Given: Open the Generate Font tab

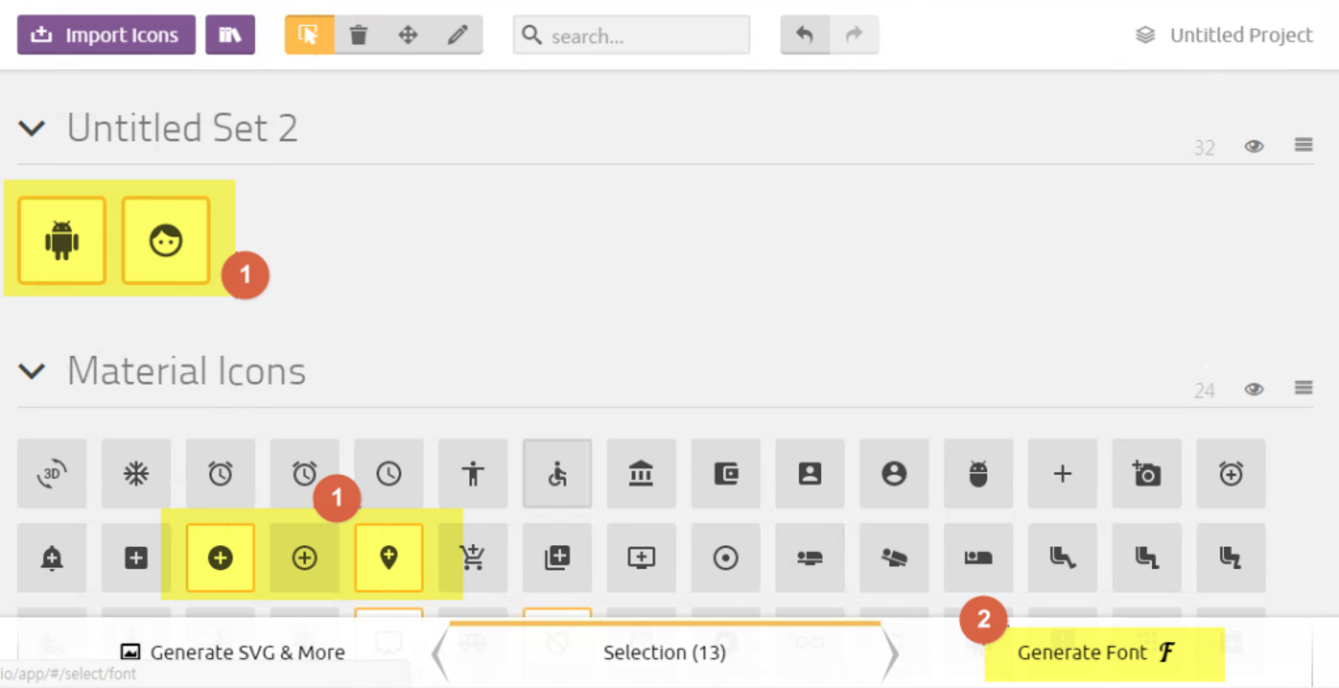Looking at the screenshot, I should tap(1095, 653).
